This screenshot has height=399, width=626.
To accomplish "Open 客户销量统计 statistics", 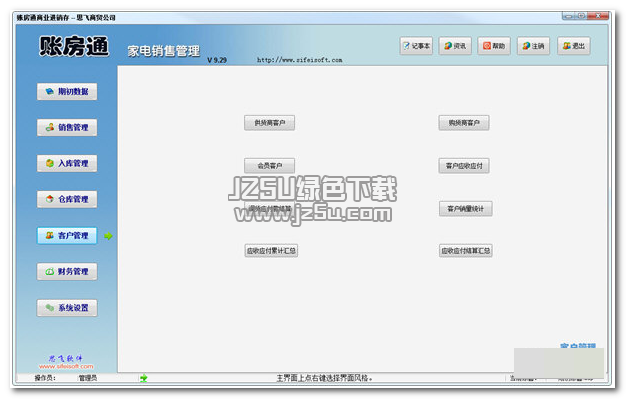I will tap(466, 208).
